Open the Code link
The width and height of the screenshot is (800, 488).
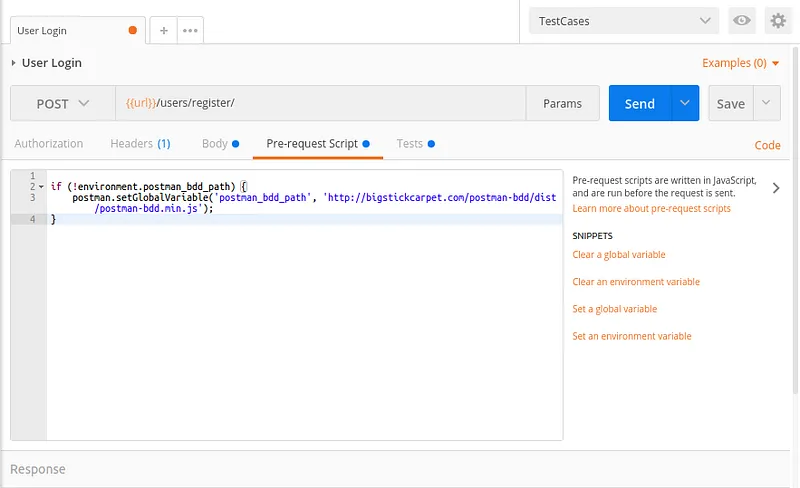coord(767,145)
